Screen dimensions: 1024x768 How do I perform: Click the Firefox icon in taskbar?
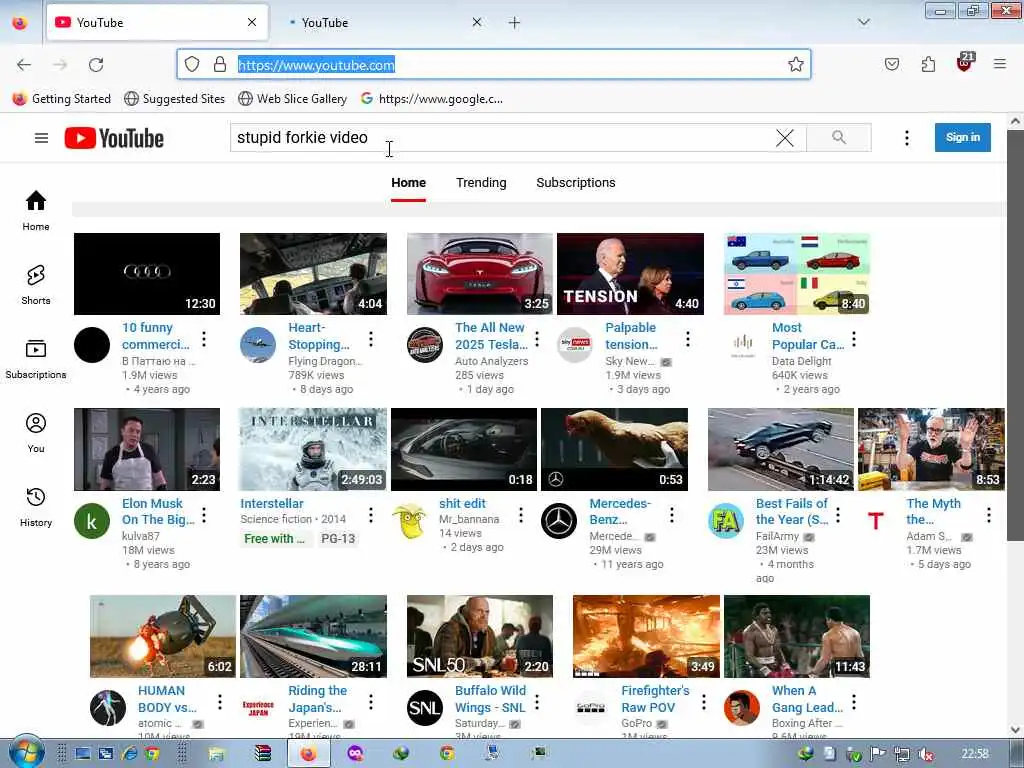(308, 754)
